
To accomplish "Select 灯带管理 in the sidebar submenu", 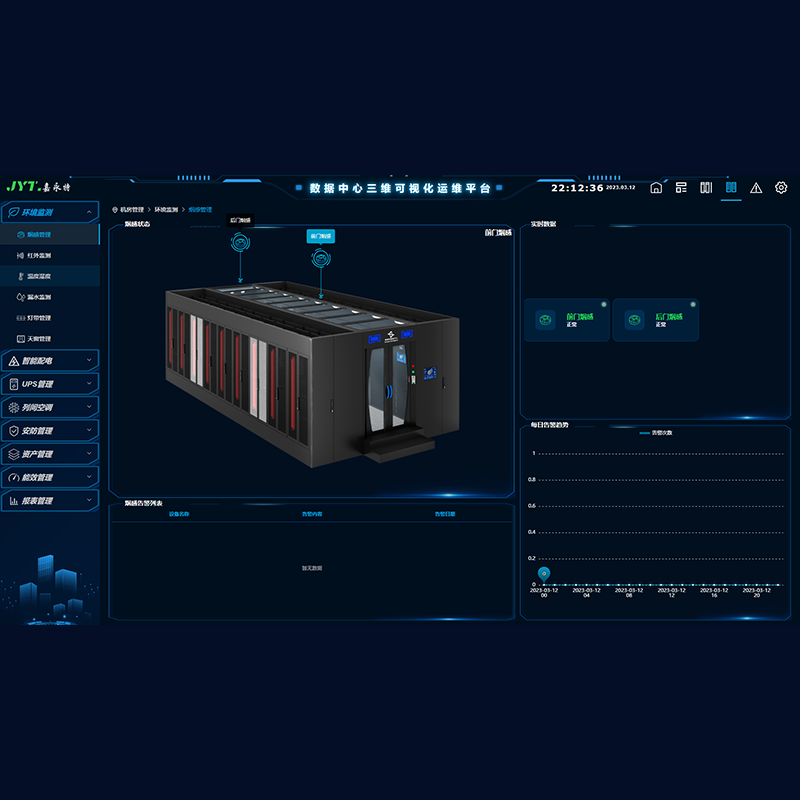I will [x=49, y=318].
